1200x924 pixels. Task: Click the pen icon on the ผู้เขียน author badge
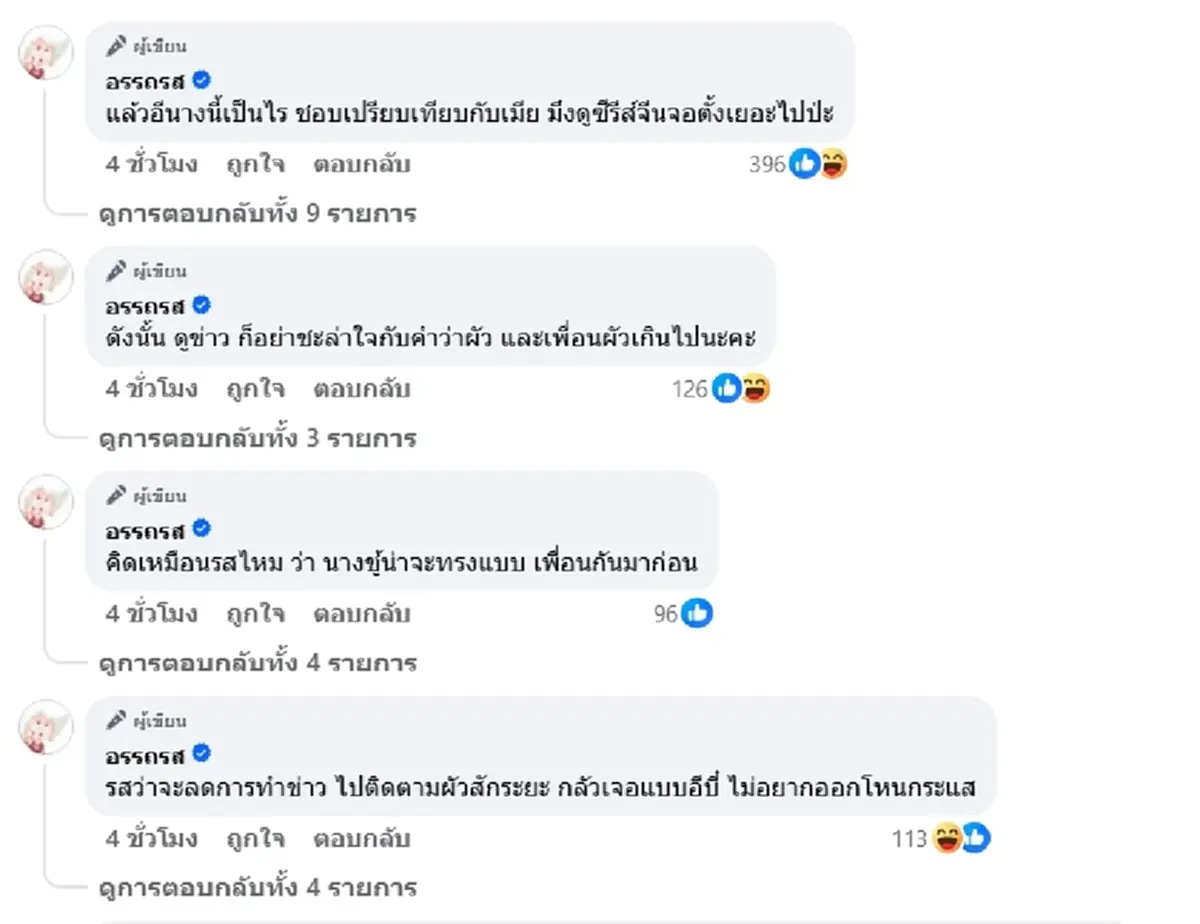(115, 44)
